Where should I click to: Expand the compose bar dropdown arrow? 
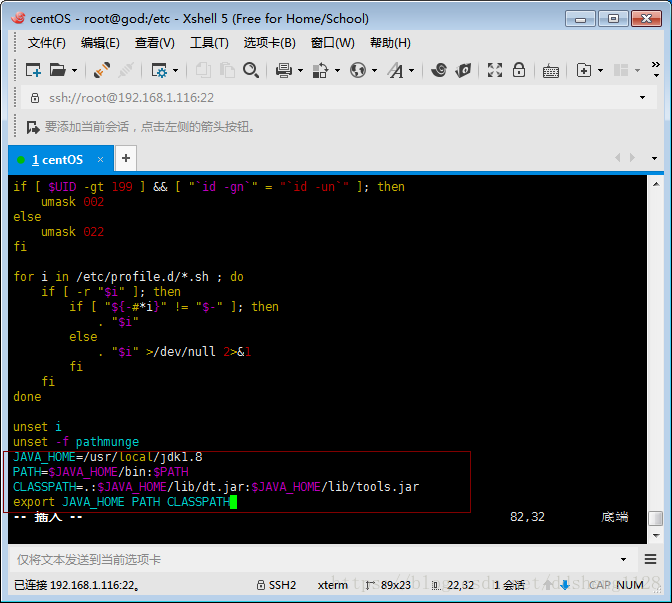624,559
